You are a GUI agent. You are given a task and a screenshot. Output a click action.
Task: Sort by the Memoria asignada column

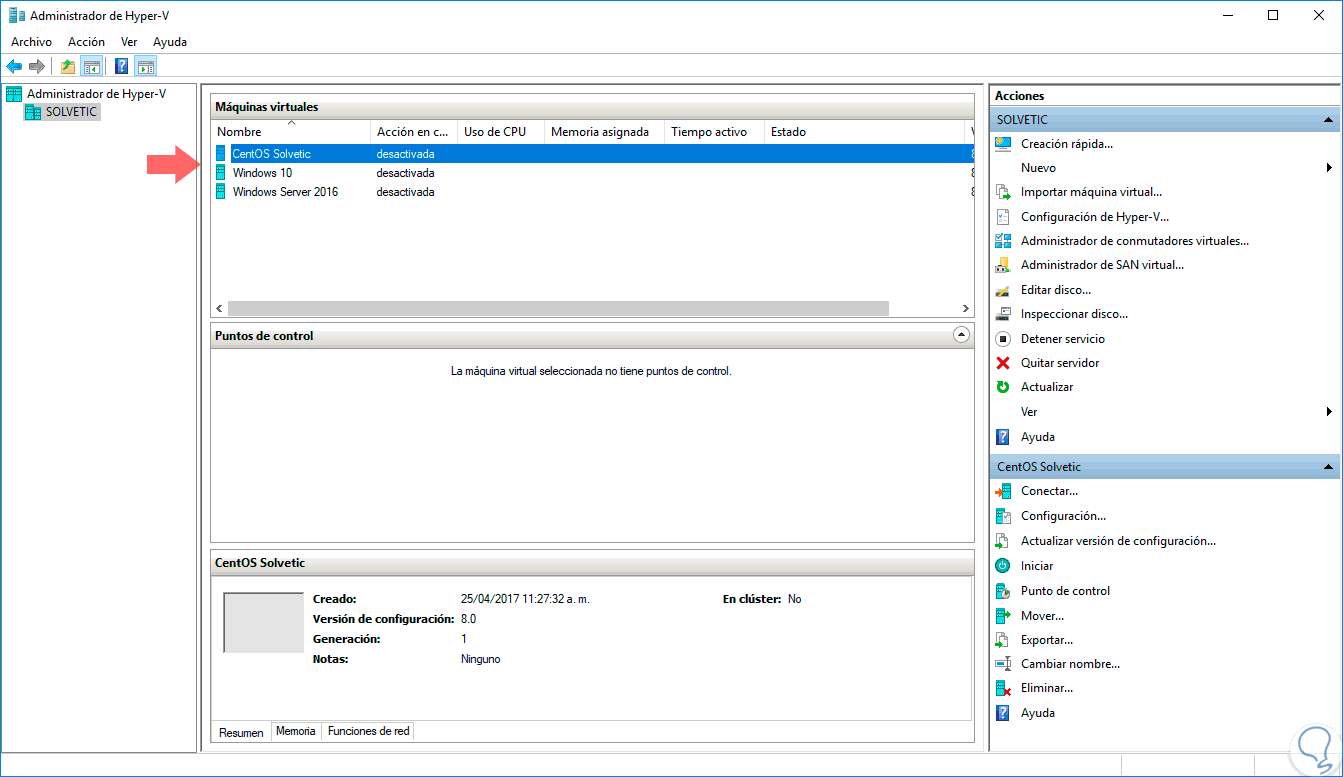(x=604, y=132)
